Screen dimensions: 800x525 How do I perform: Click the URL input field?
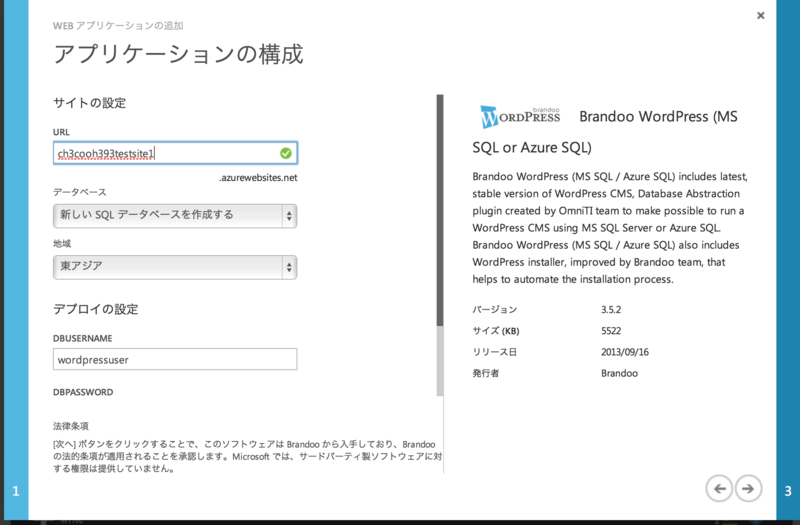pyautogui.click(x=175, y=153)
